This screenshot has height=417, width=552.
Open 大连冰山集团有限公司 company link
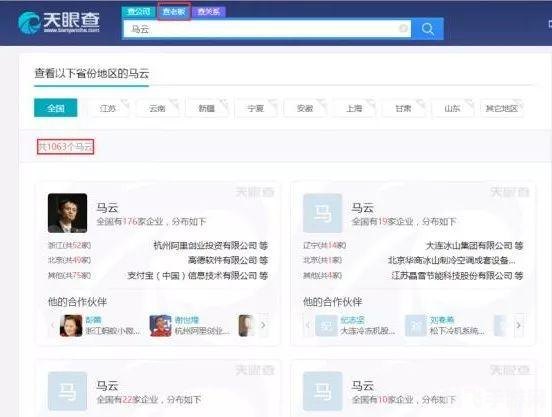tap(469, 245)
